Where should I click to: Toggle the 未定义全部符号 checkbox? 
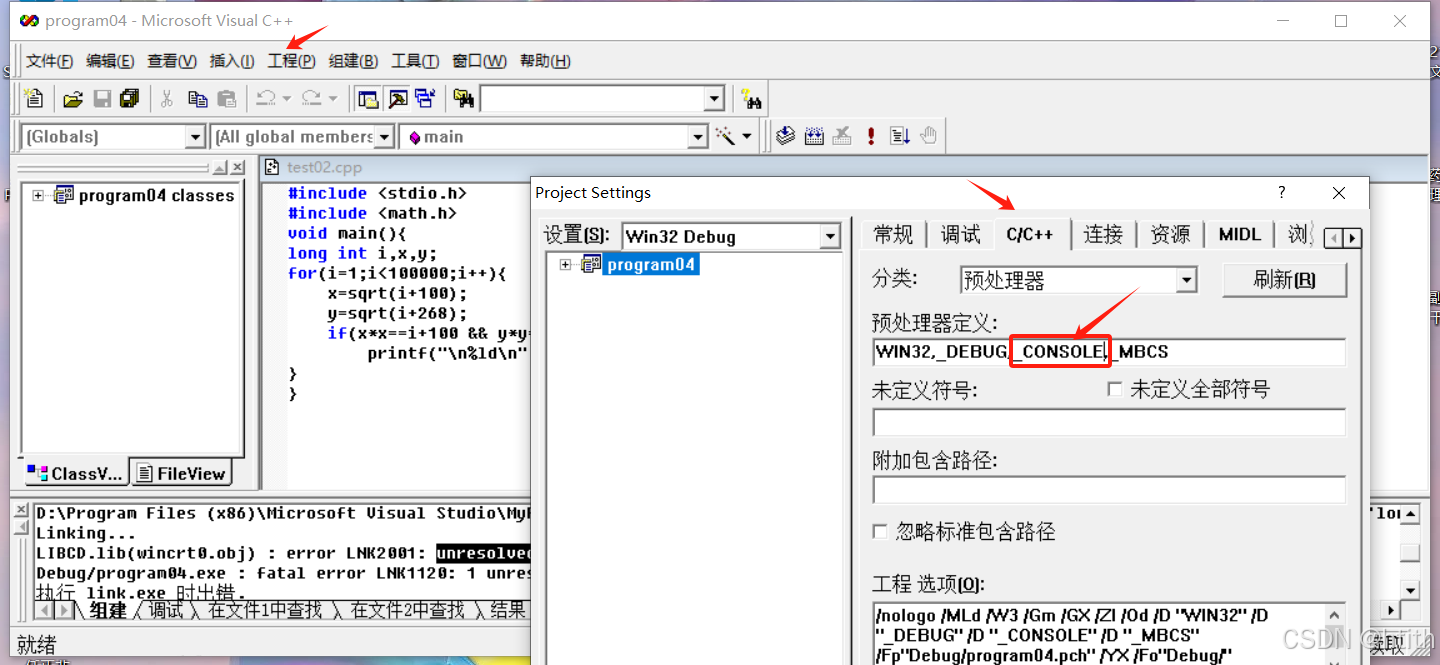1115,389
